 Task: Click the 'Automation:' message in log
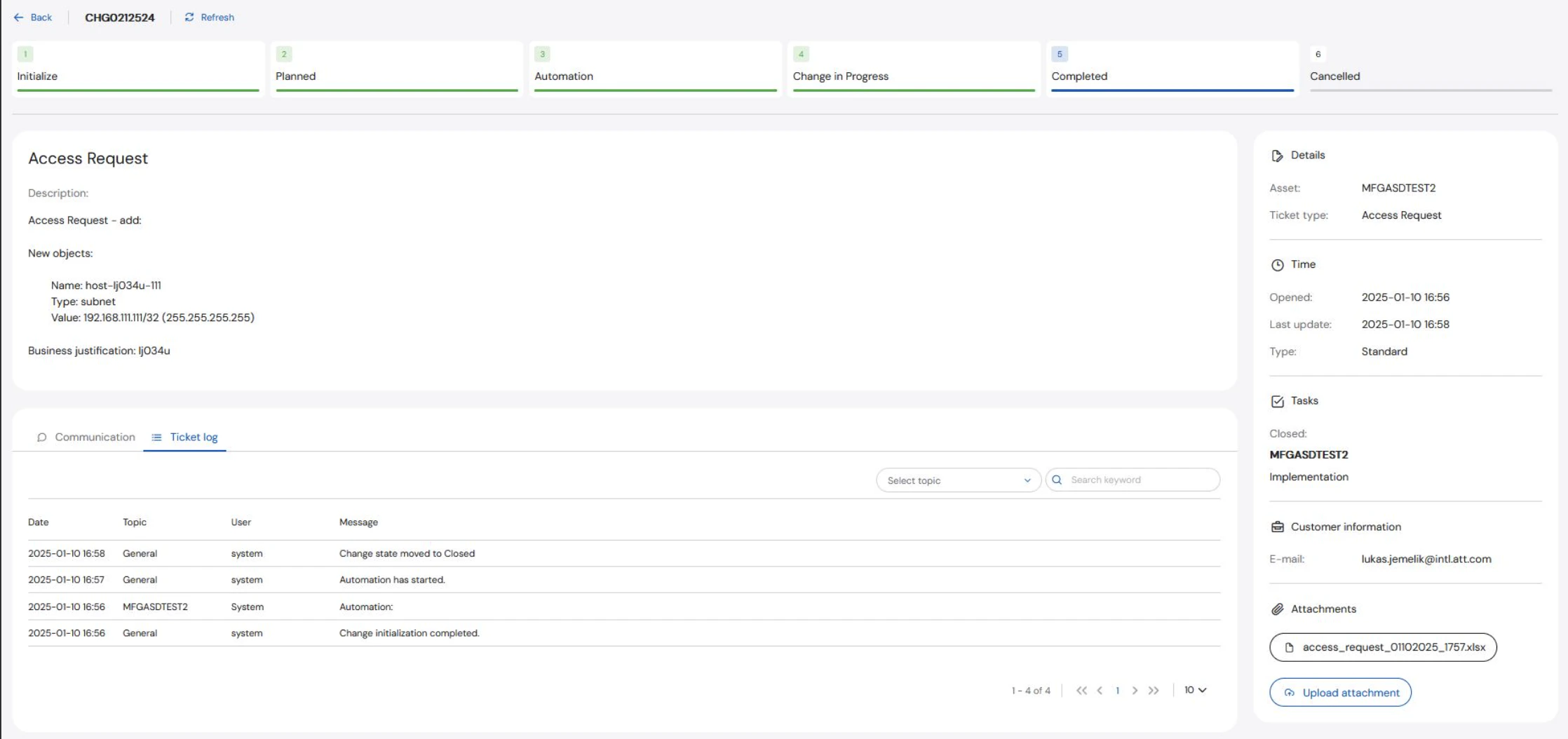click(x=366, y=607)
